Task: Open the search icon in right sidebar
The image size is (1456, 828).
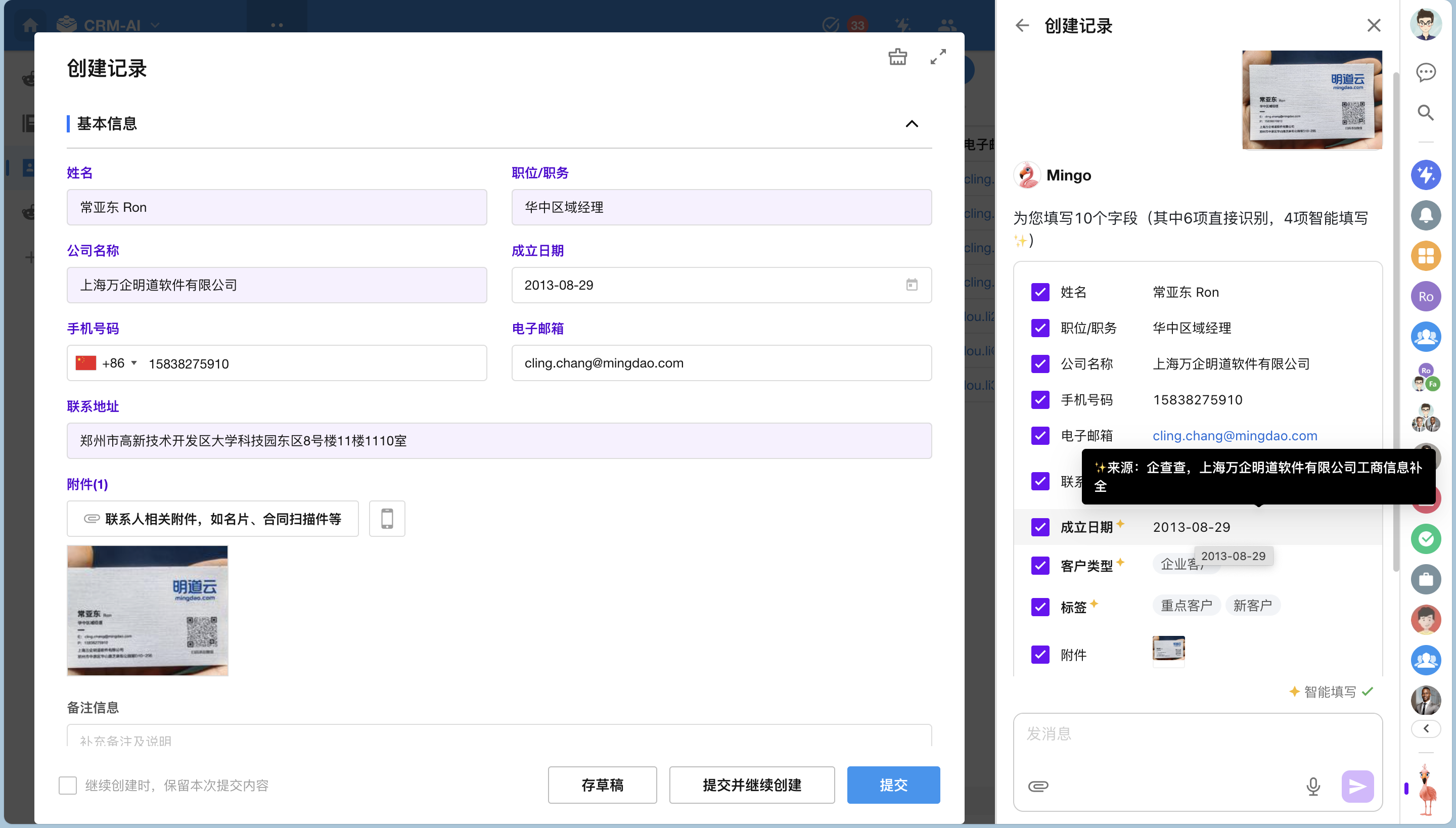Action: pos(1425,113)
